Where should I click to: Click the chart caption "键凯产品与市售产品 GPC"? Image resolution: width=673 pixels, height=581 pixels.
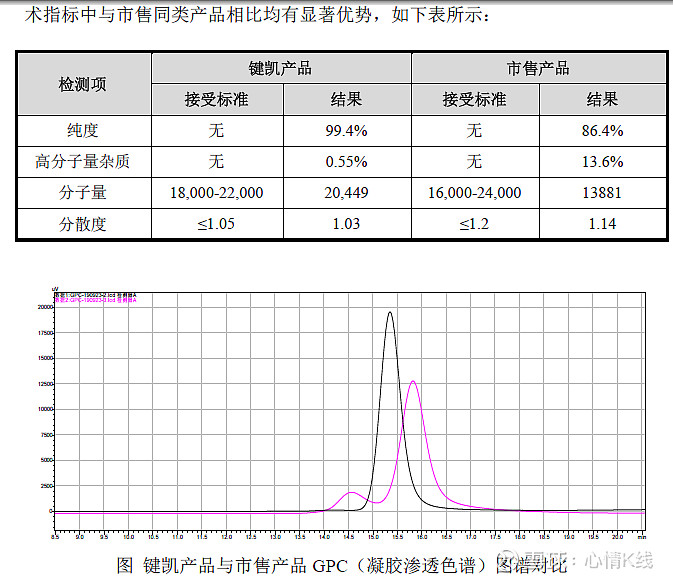245,566
